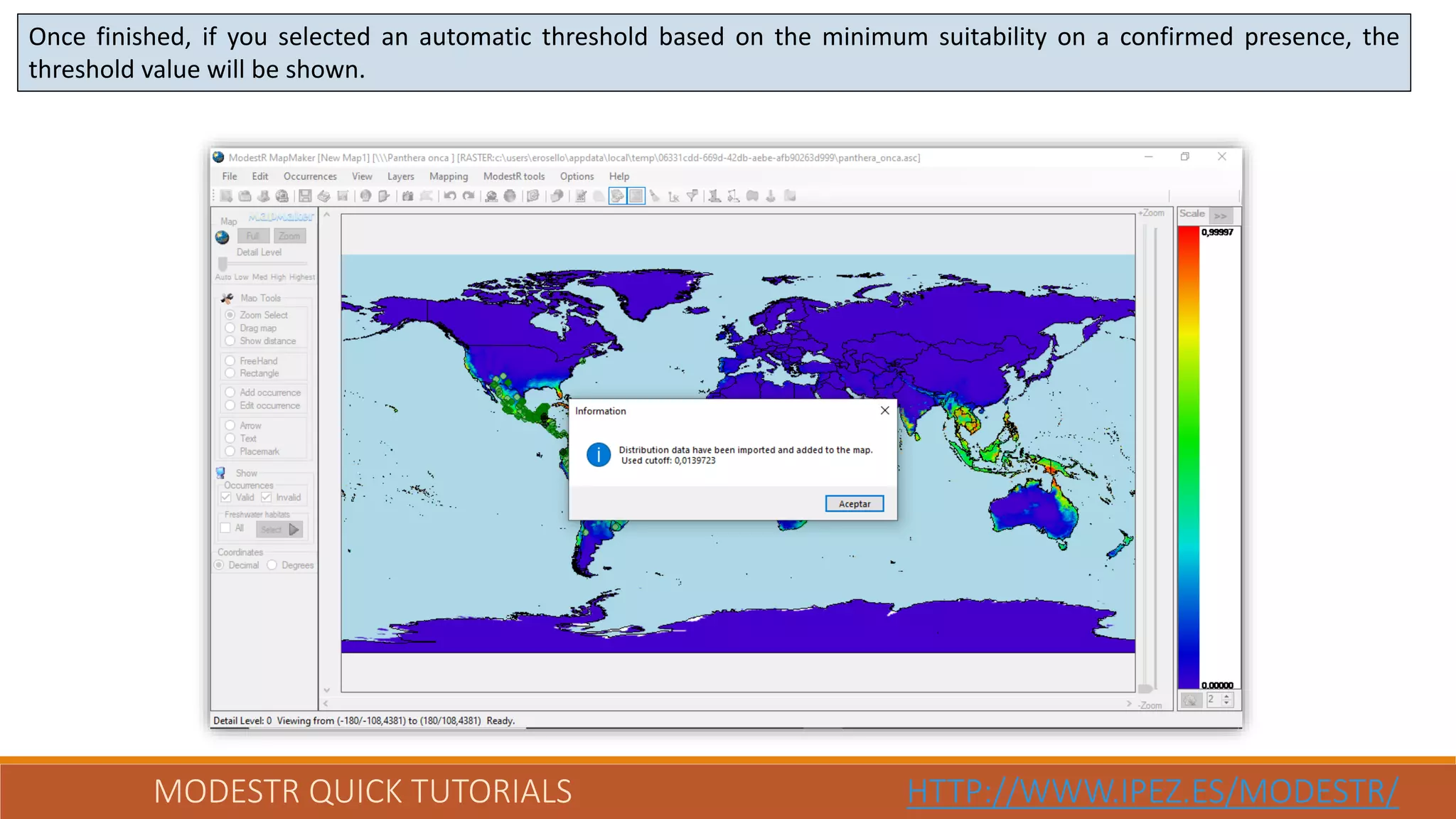
Task: Open the File menu
Action: click(230, 176)
